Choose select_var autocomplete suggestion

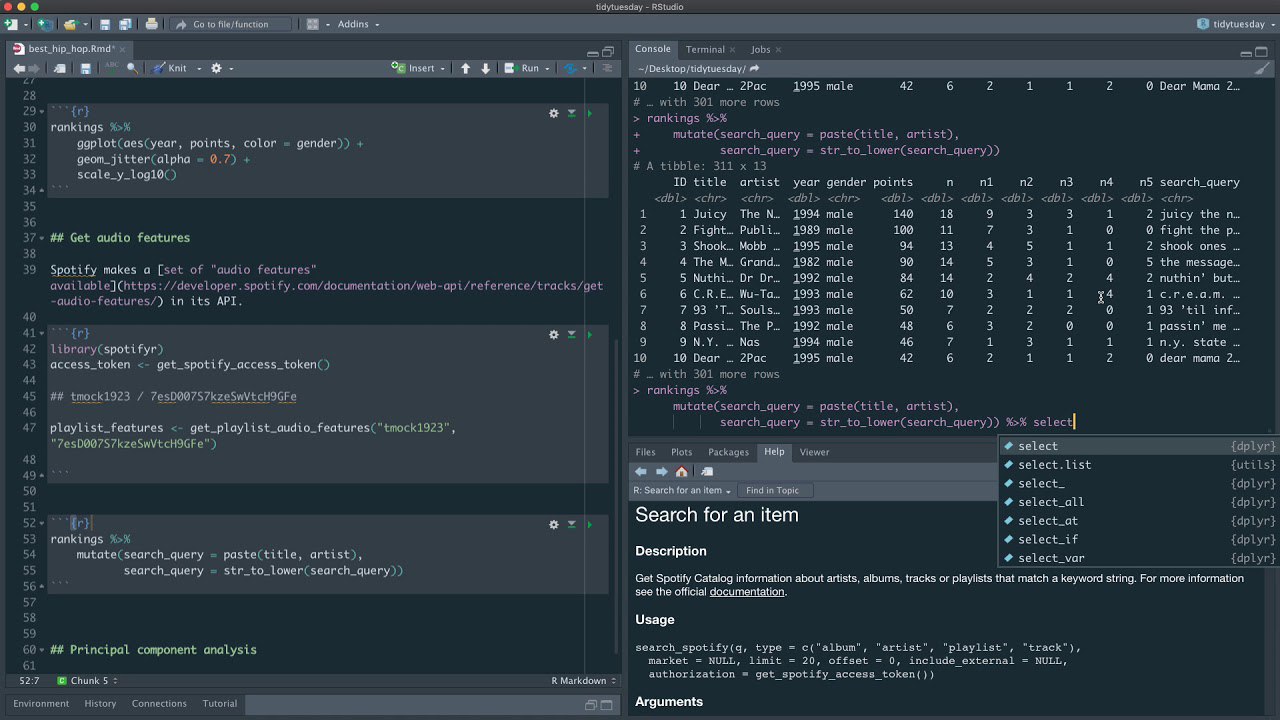[x=1139, y=558]
